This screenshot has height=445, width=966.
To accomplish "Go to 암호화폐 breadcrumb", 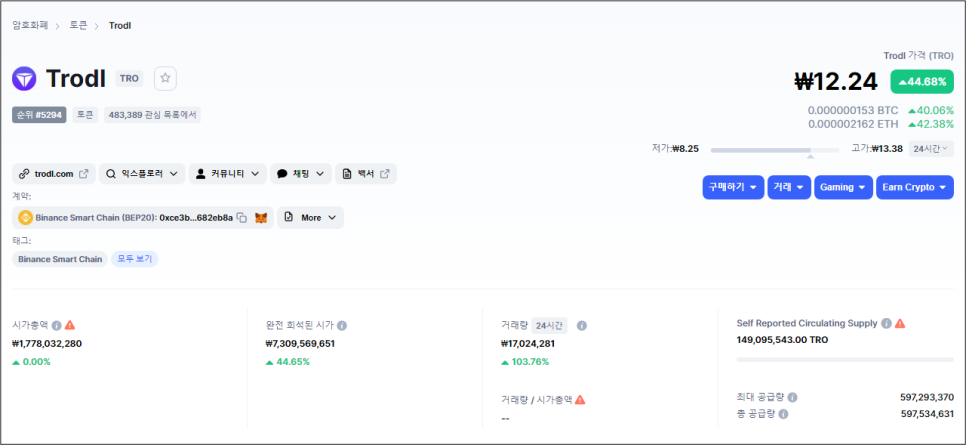I will point(30,25).
